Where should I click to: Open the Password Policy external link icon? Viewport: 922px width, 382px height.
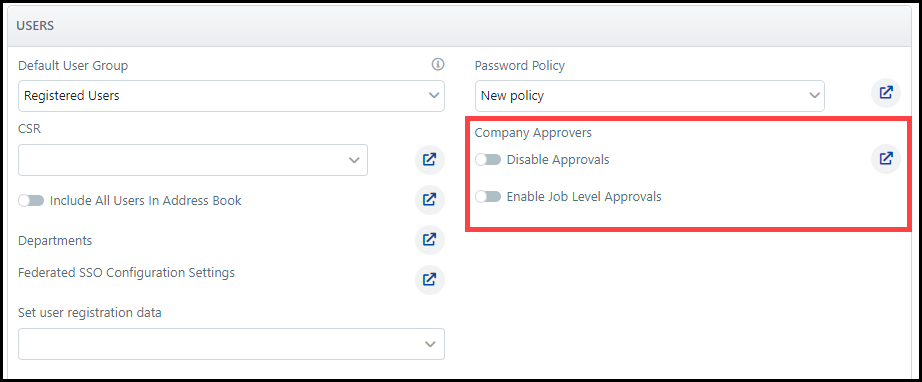coord(886,93)
